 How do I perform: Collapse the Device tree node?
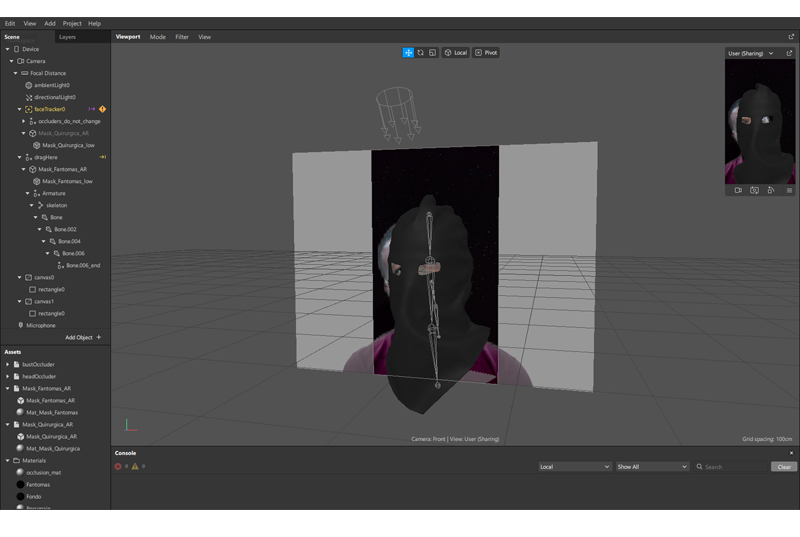coord(8,49)
